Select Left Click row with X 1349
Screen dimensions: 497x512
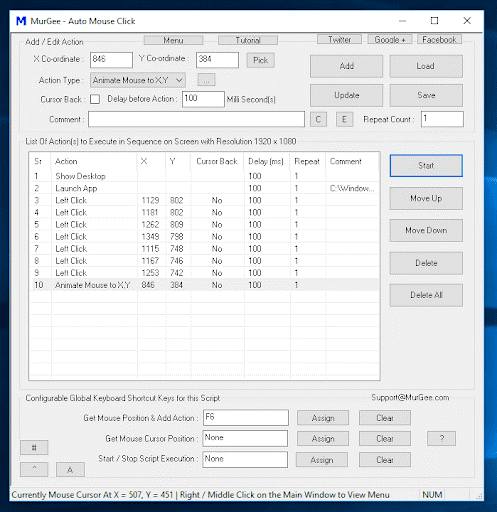204,237
